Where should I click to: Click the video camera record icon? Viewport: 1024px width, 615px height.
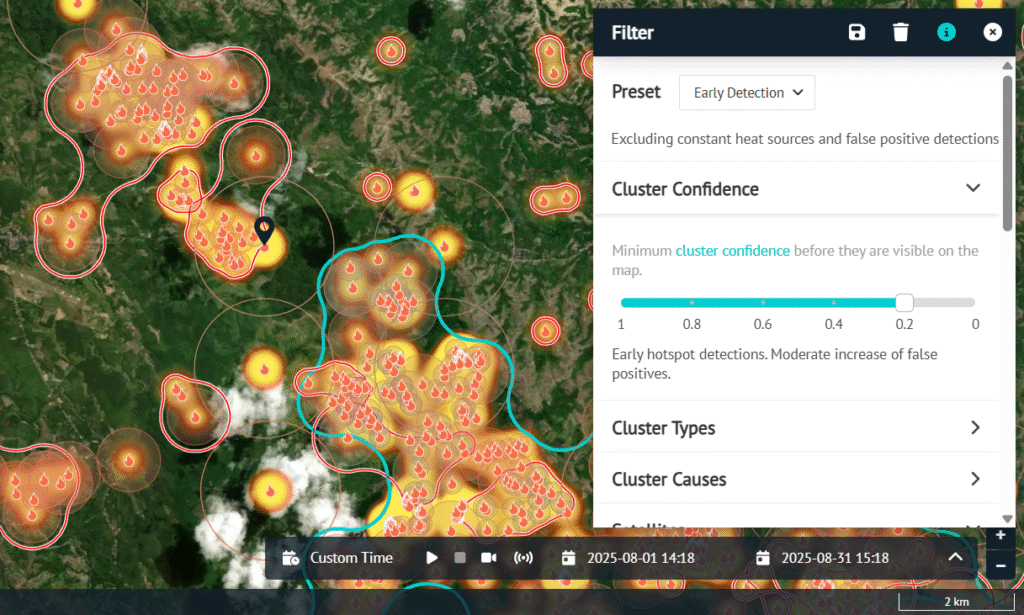pos(489,558)
